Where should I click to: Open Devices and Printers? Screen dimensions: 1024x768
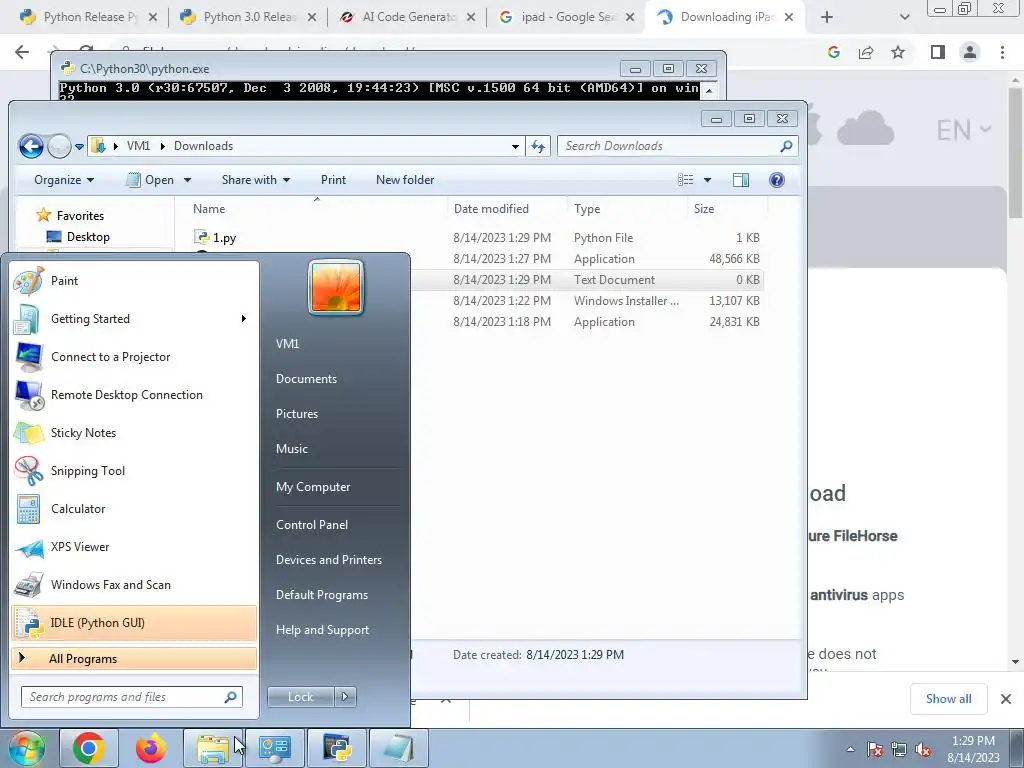pos(328,560)
